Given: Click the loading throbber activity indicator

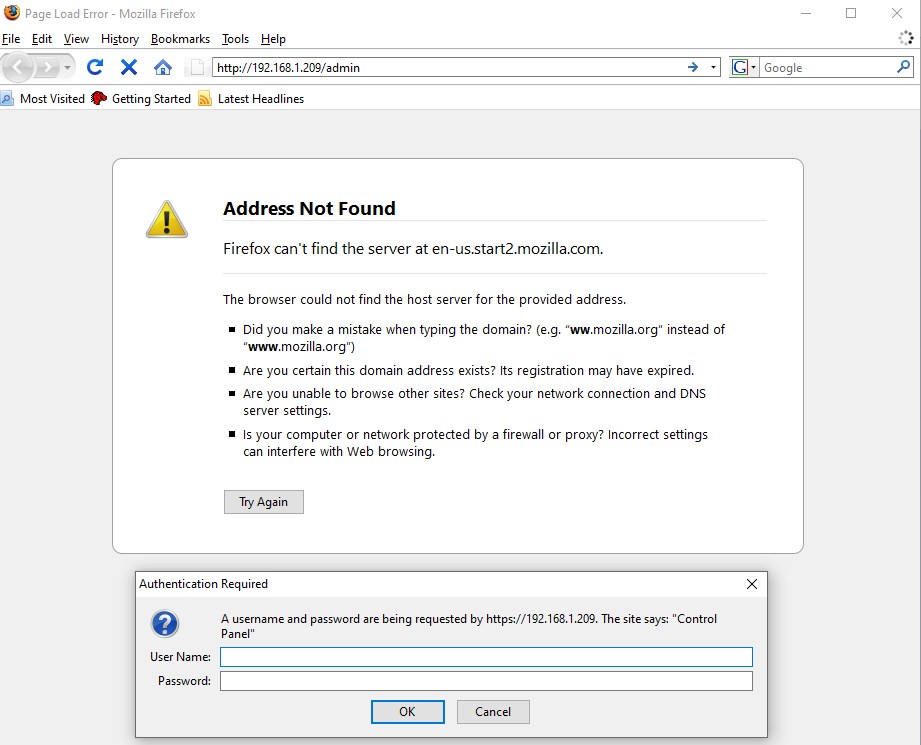Looking at the screenshot, I should (906, 38).
